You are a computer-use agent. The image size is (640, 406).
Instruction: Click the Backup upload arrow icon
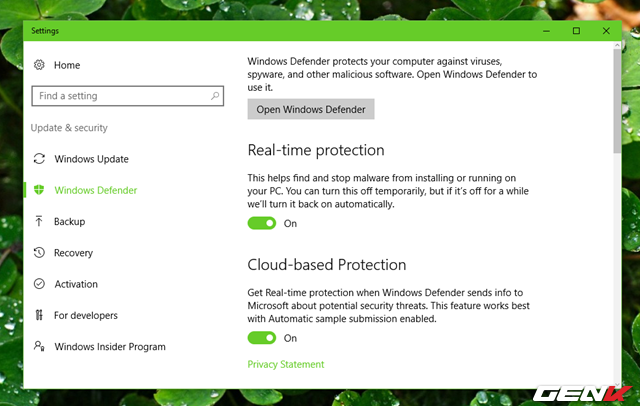click(39, 221)
